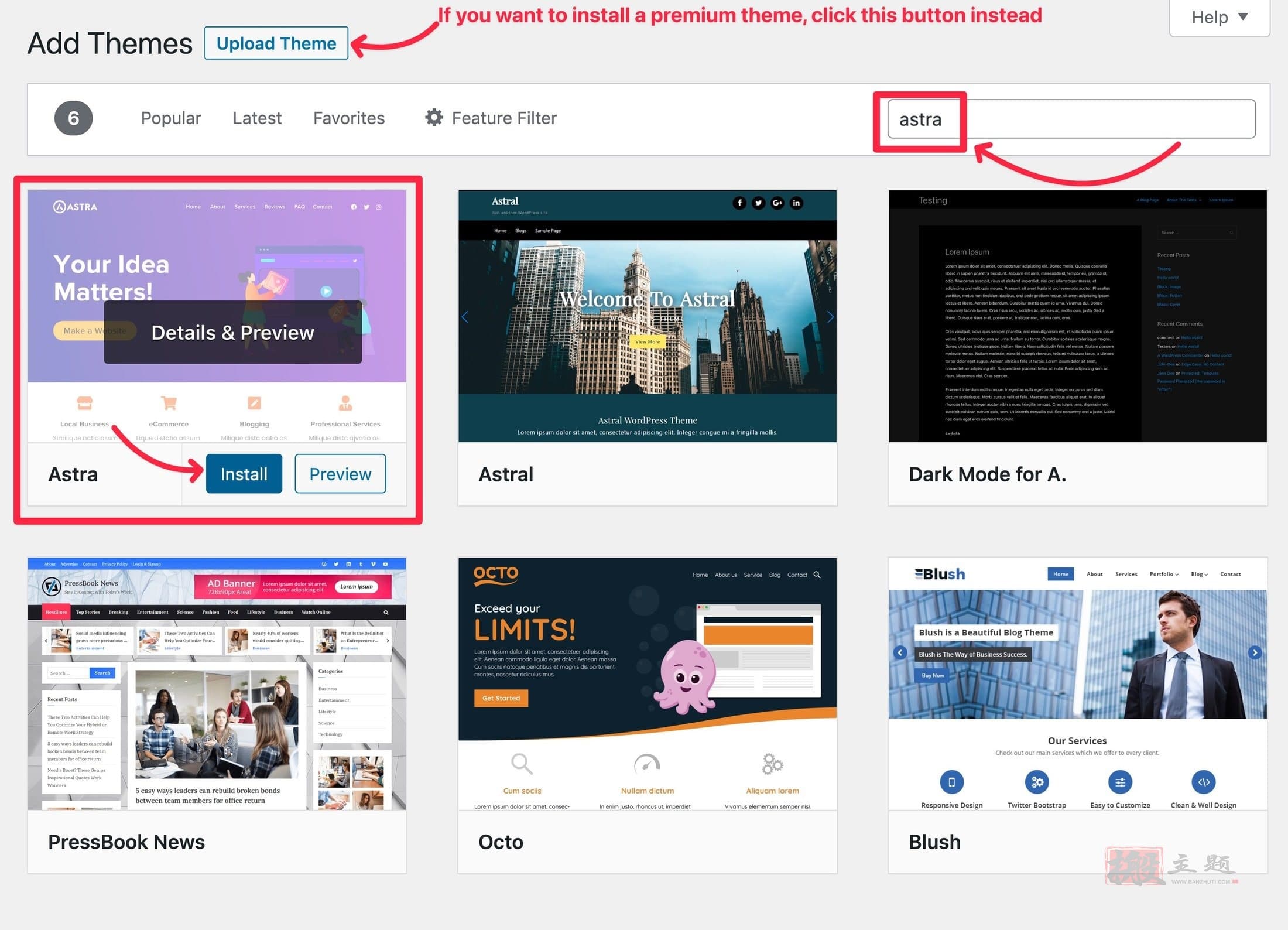Open the Help dropdown
Screen dimensions: 1288x930
point(1220,18)
